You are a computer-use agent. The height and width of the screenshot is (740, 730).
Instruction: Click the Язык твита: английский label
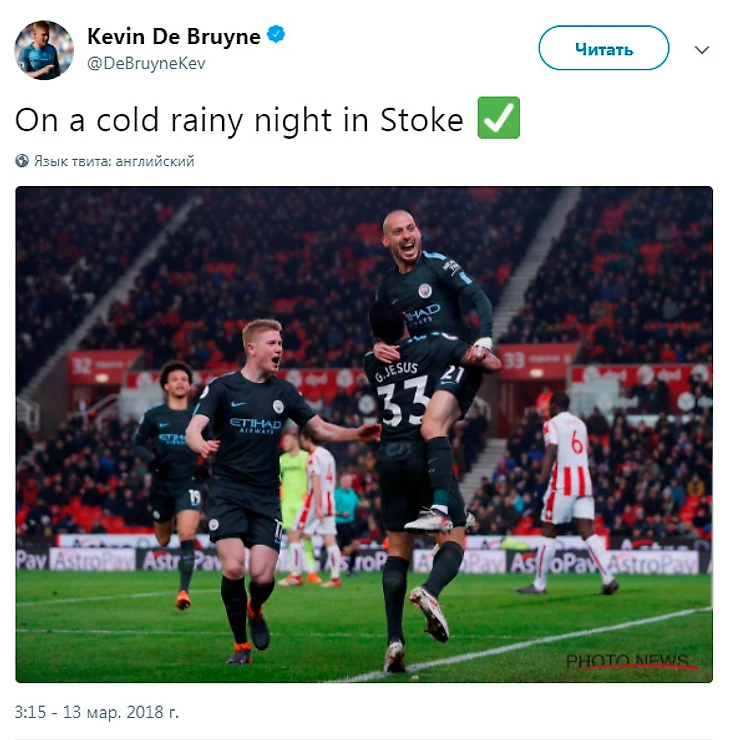pos(114,161)
